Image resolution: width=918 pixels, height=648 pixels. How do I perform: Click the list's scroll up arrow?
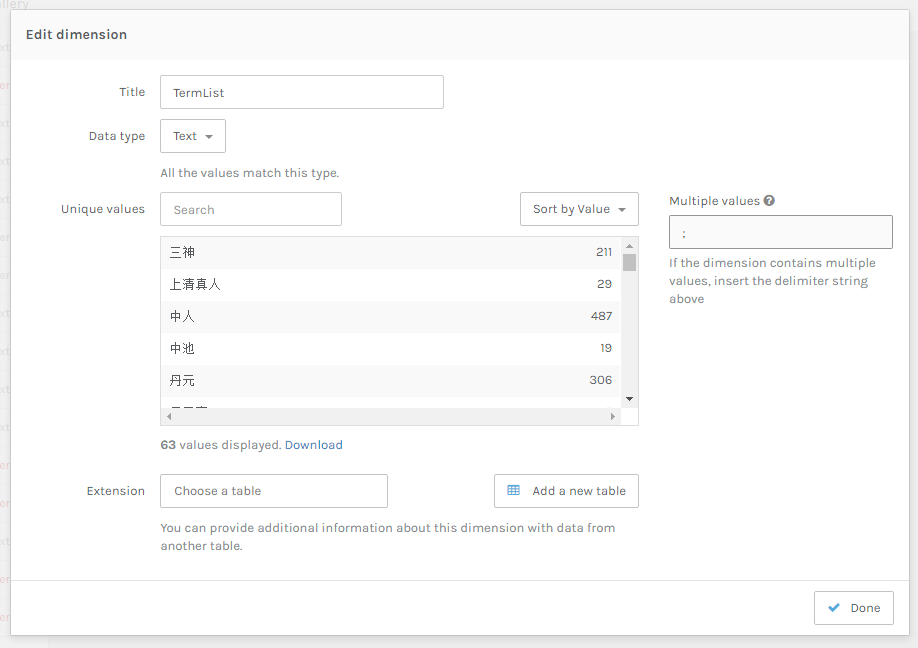(629, 246)
